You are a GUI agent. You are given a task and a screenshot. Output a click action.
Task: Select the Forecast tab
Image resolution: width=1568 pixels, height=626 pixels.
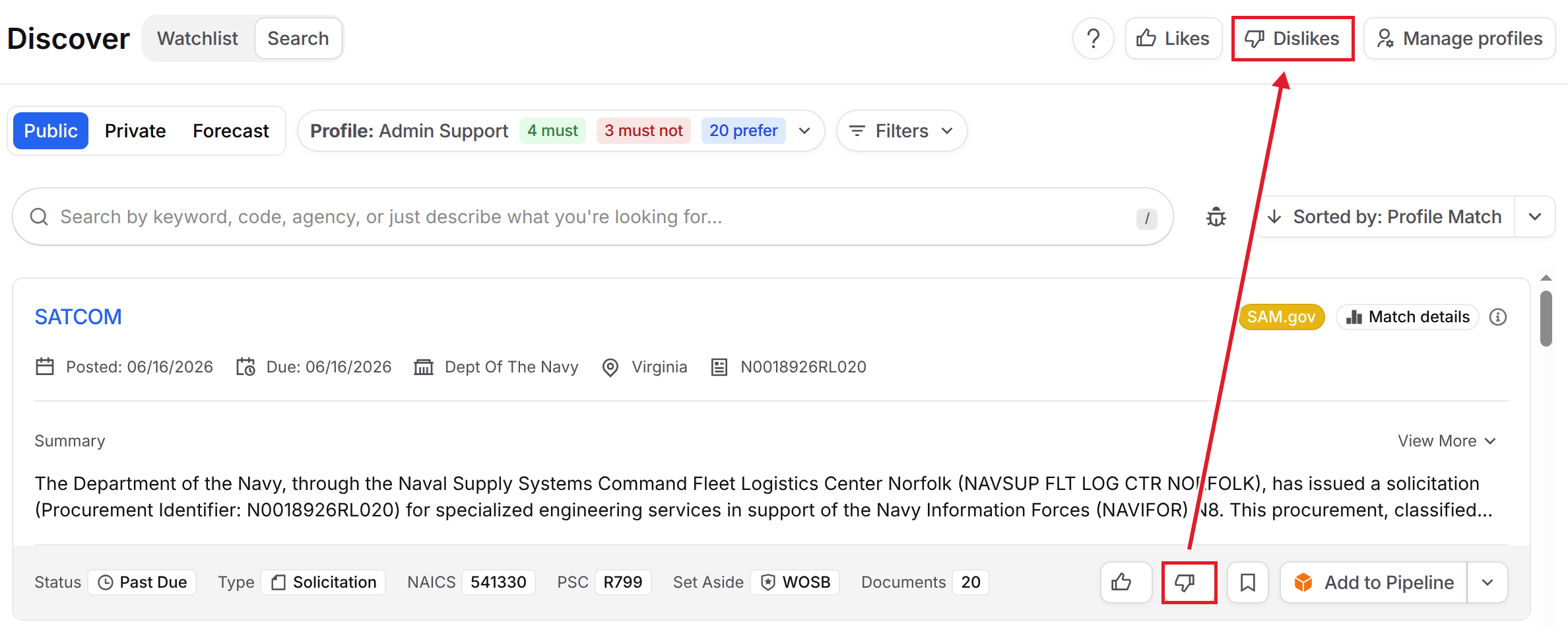click(231, 131)
